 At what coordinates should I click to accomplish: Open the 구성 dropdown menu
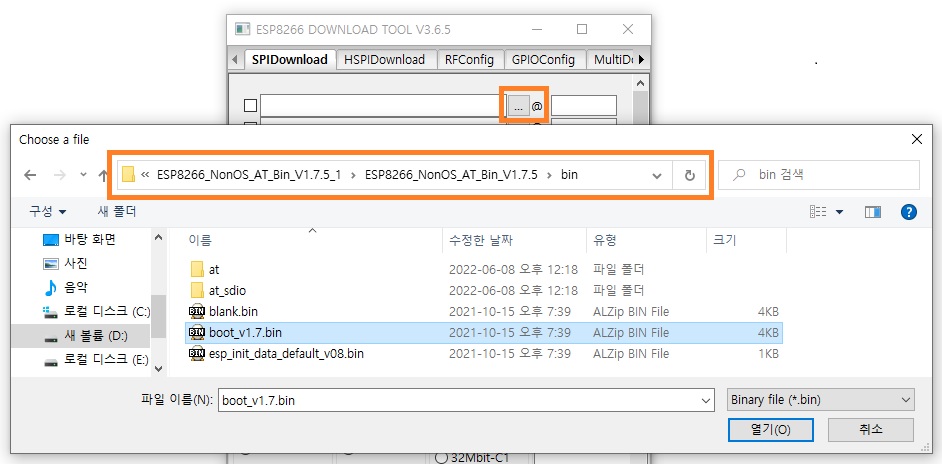pyautogui.click(x=48, y=212)
